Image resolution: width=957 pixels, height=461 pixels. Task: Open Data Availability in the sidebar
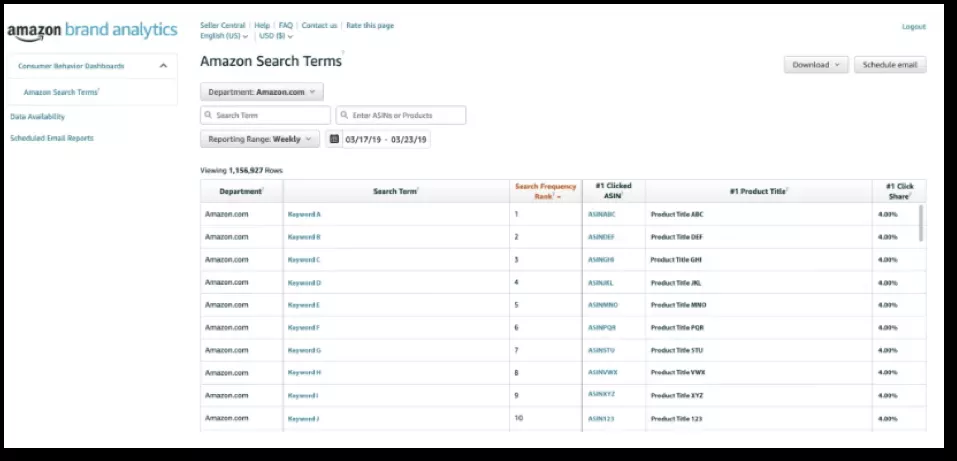(x=37, y=117)
